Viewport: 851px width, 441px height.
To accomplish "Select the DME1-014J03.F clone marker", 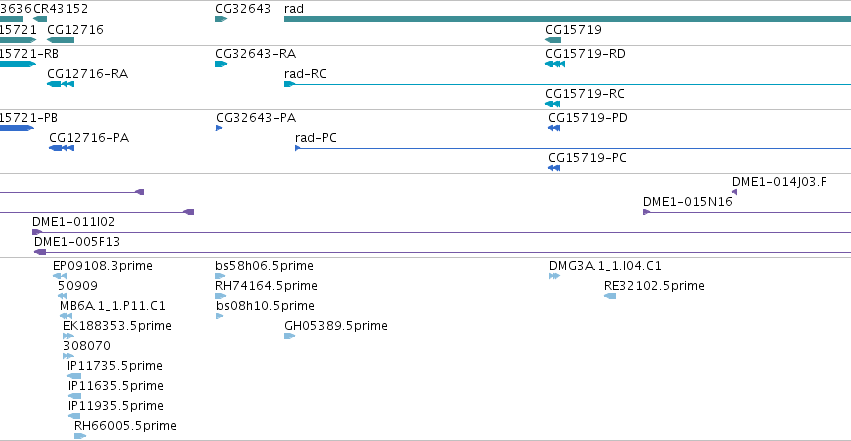I will pos(734,192).
